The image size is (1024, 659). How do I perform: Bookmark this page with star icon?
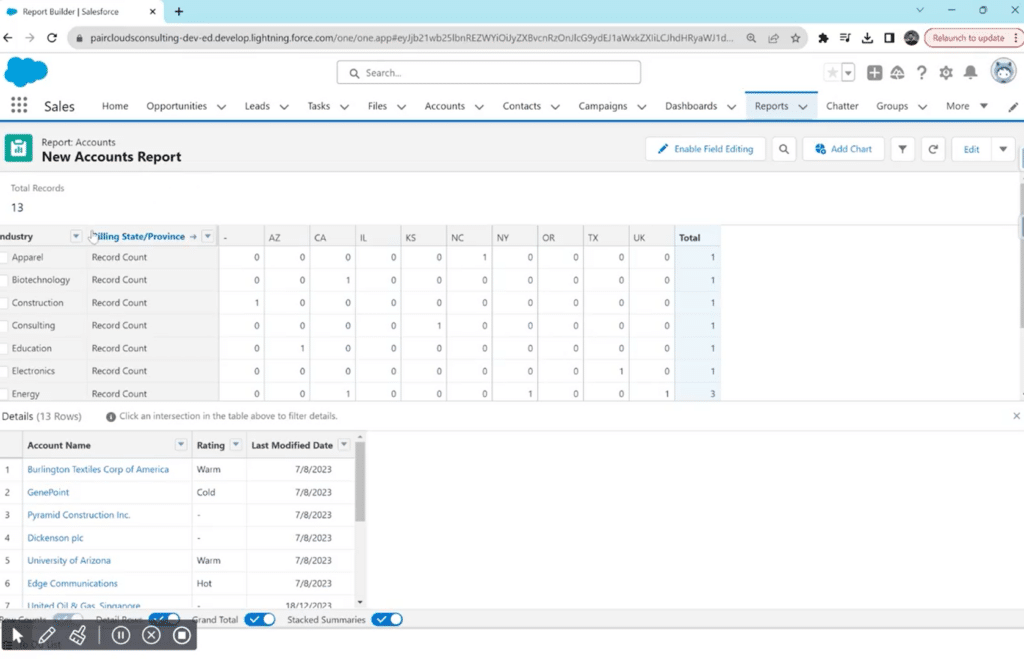point(795,38)
